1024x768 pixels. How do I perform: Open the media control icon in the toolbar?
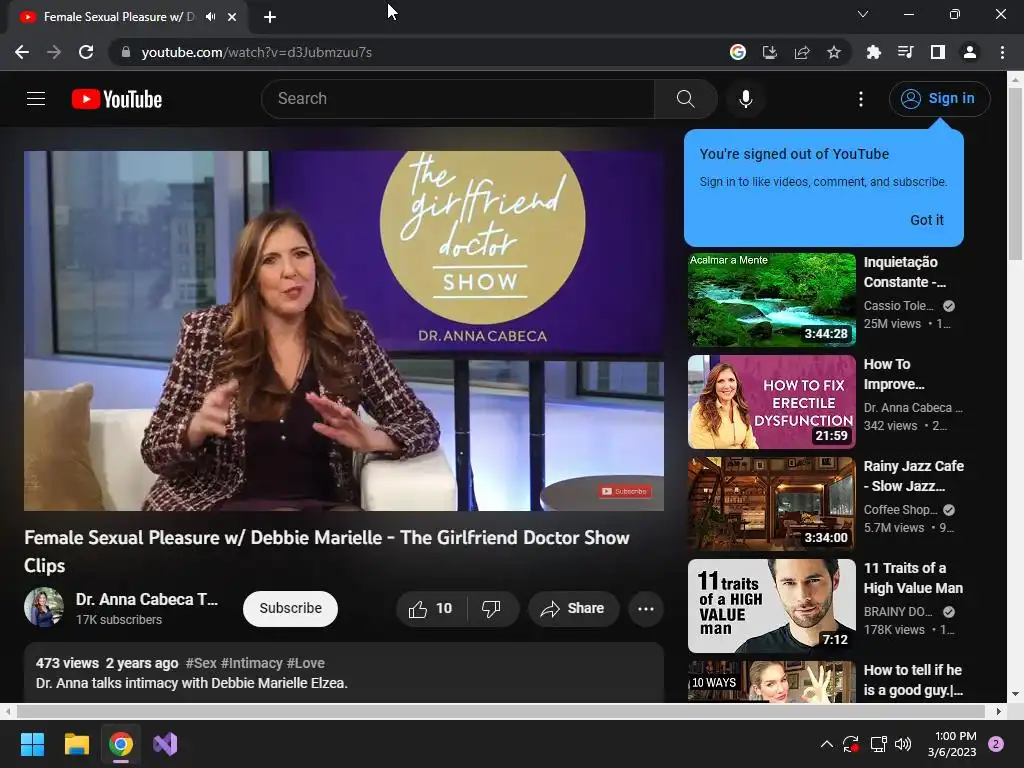(905, 52)
